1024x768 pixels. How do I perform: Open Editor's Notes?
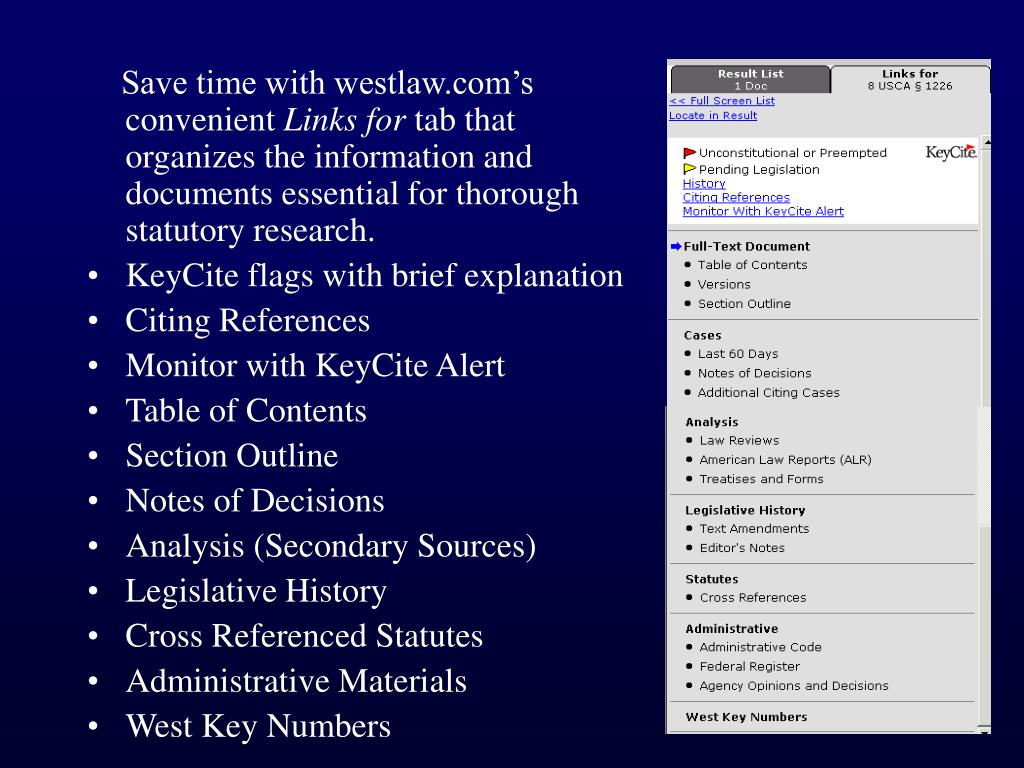coord(742,548)
